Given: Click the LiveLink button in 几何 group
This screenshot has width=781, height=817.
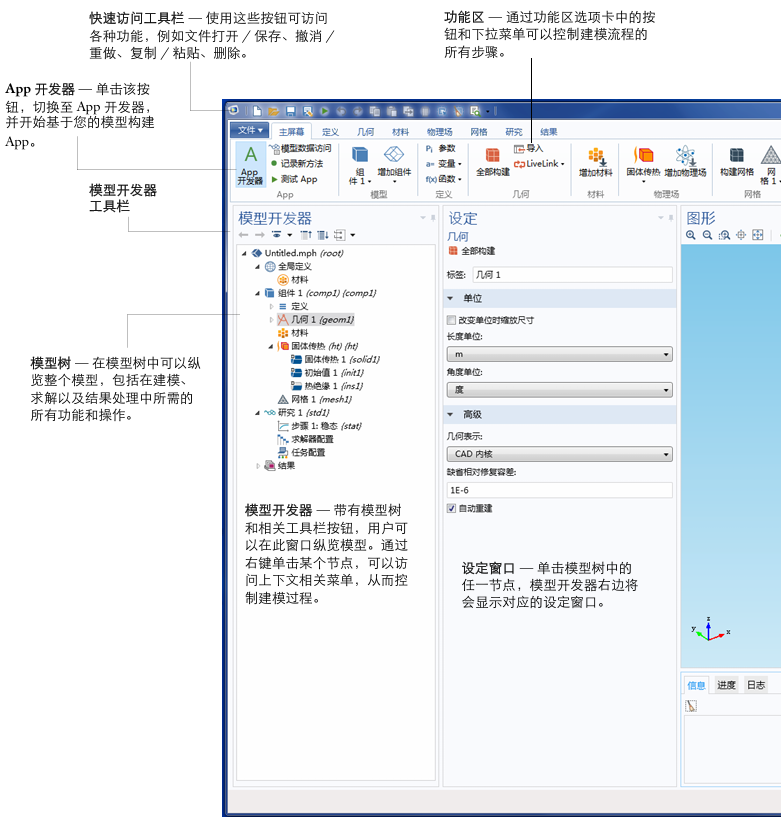Looking at the screenshot, I should (539, 164).
